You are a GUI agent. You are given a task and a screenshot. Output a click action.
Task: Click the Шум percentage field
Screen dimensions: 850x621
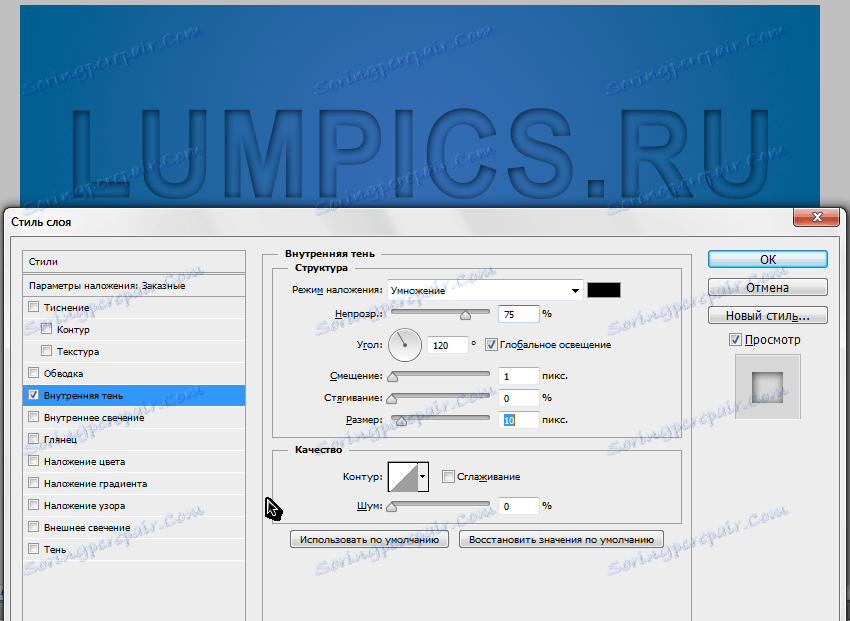[x=519, y=506]
